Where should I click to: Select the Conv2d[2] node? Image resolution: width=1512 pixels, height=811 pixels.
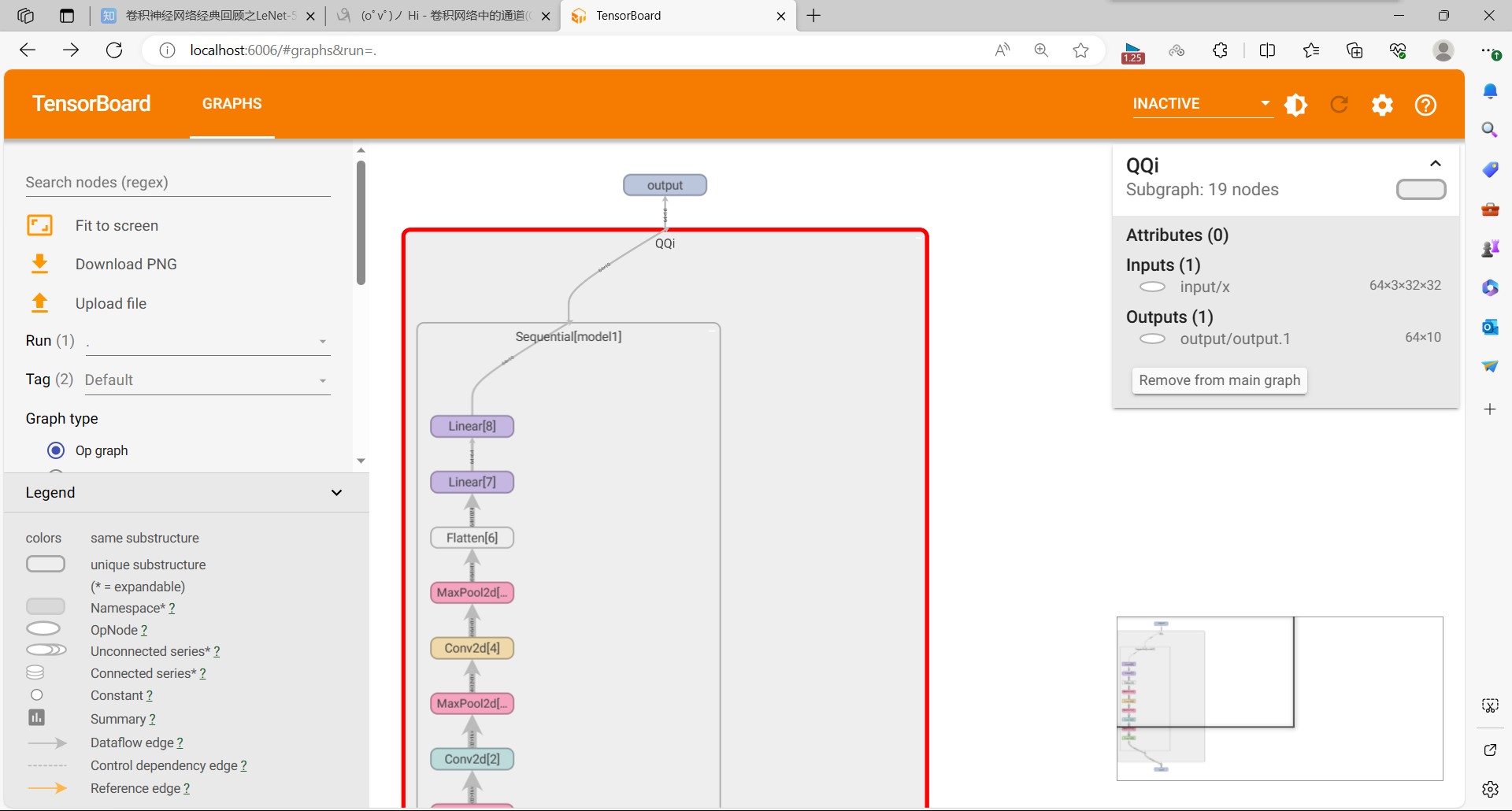(472, 759)
